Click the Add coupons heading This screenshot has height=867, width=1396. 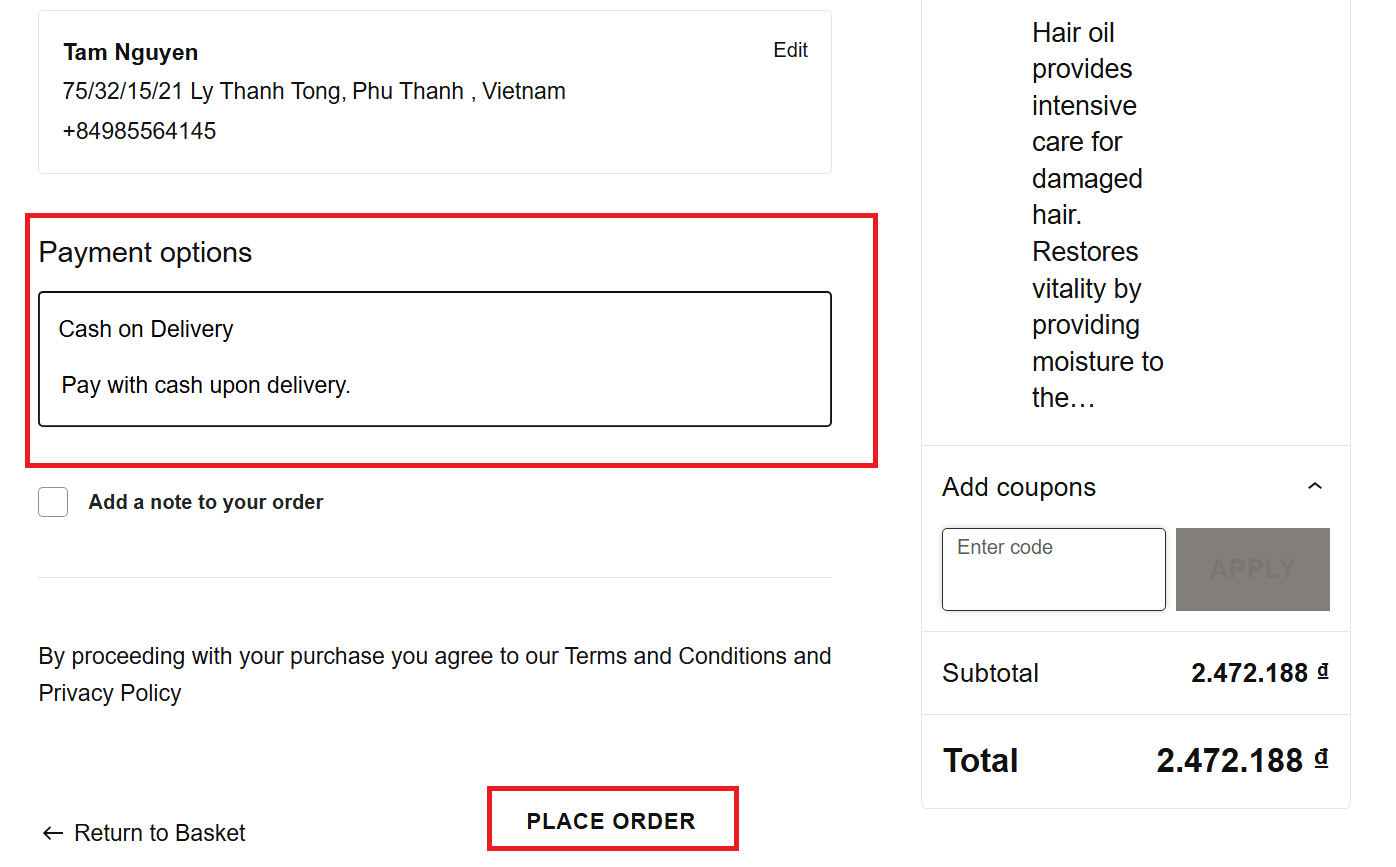tap(1018, 487)
